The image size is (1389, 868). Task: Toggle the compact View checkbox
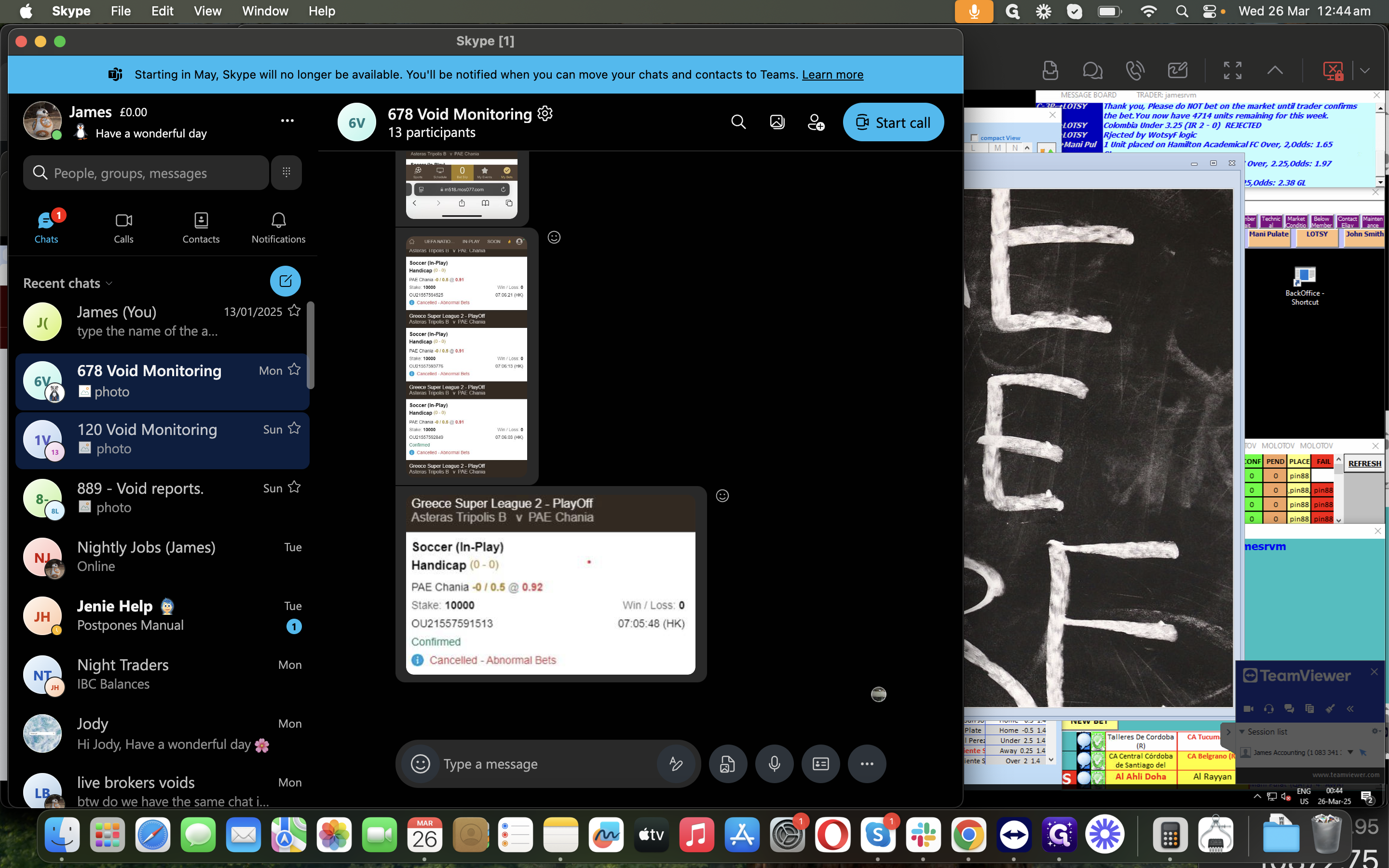974,138
